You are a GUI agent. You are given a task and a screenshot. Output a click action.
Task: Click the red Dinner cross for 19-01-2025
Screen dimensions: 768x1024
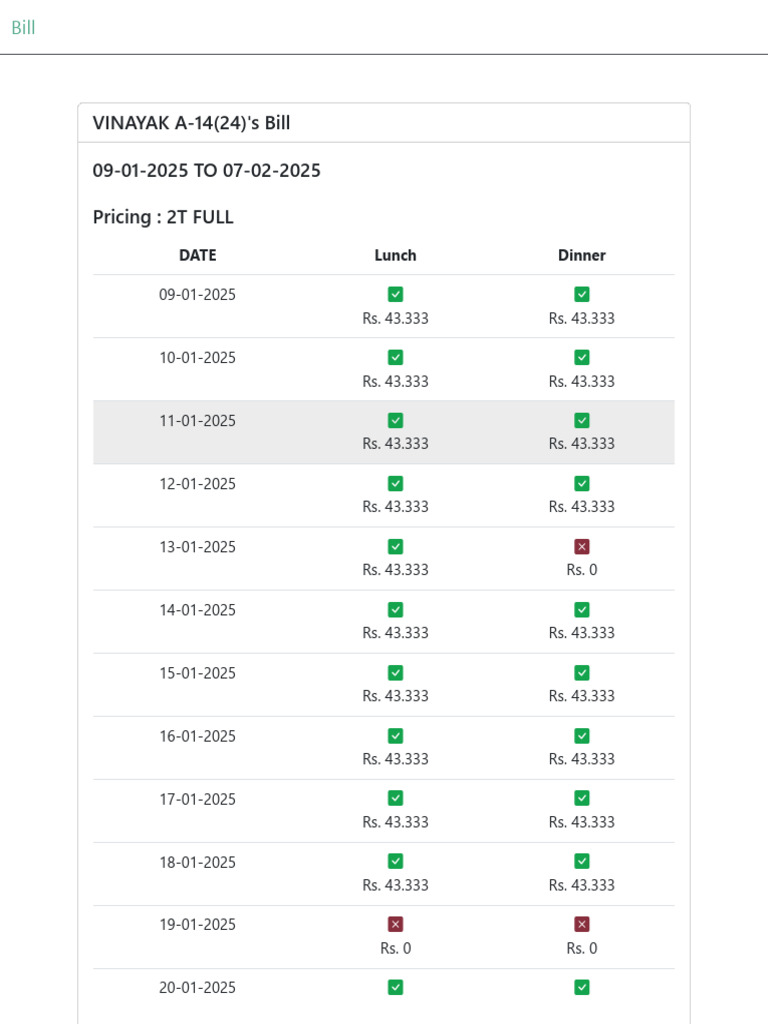pos(582,924)
